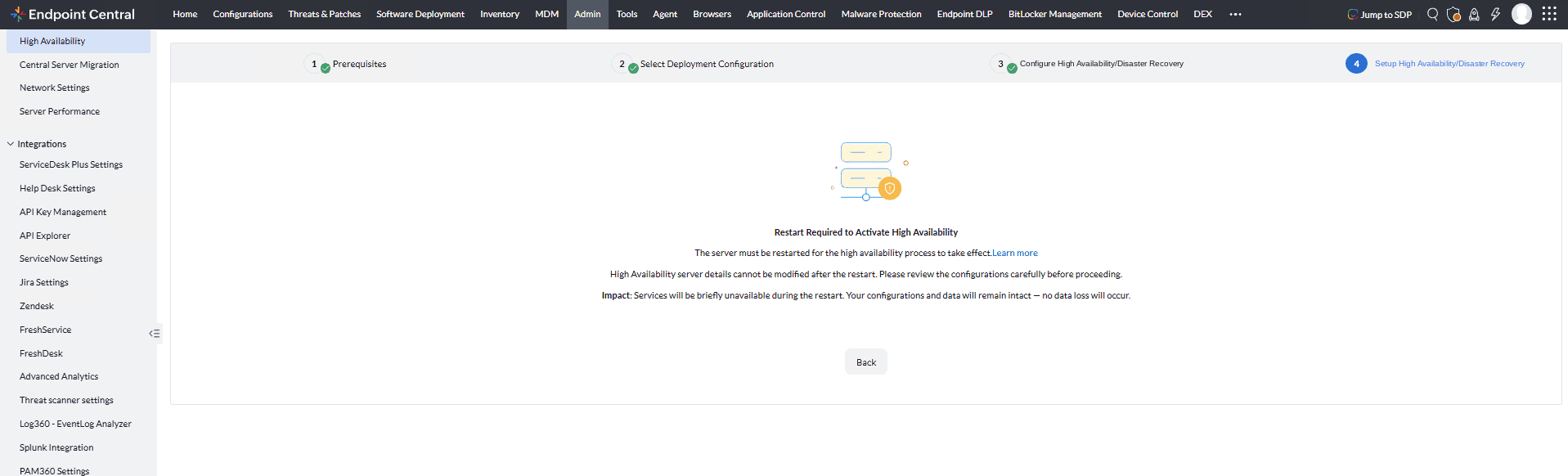Open Log360 - EventLog Analyzer

(75, 424)
